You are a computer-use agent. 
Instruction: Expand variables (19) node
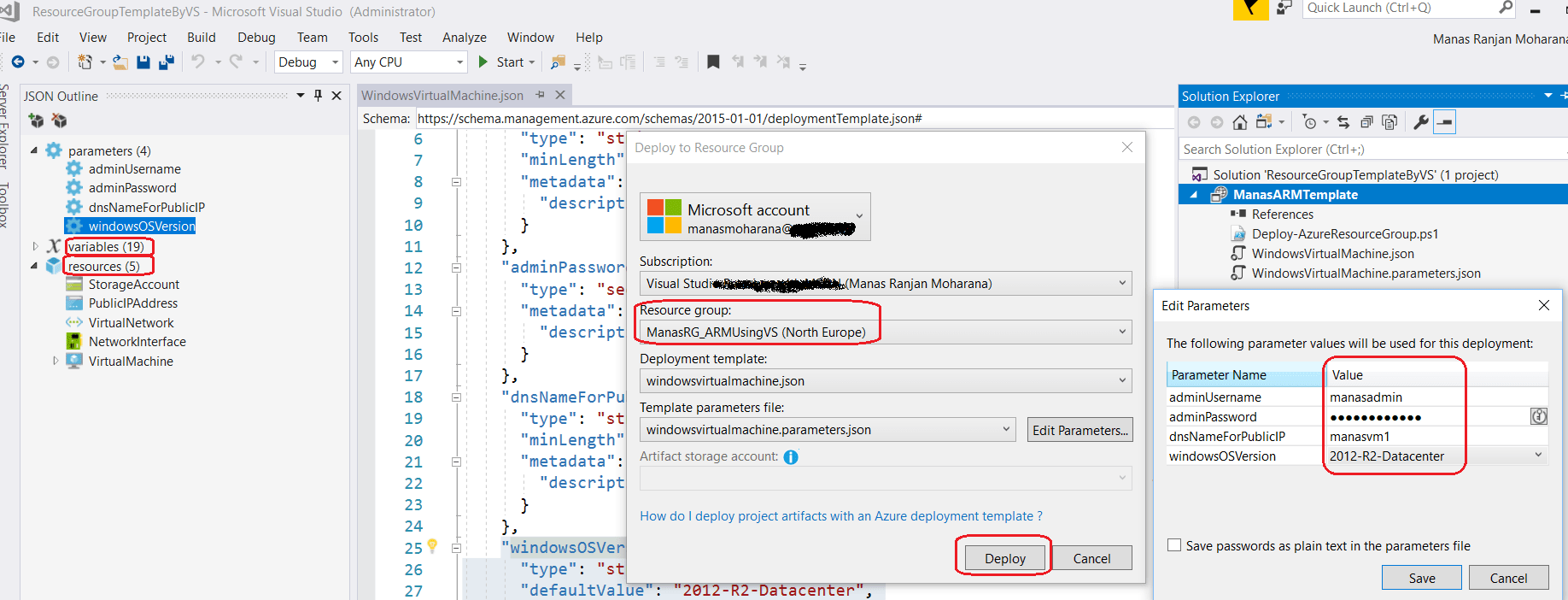click(34, 246)
